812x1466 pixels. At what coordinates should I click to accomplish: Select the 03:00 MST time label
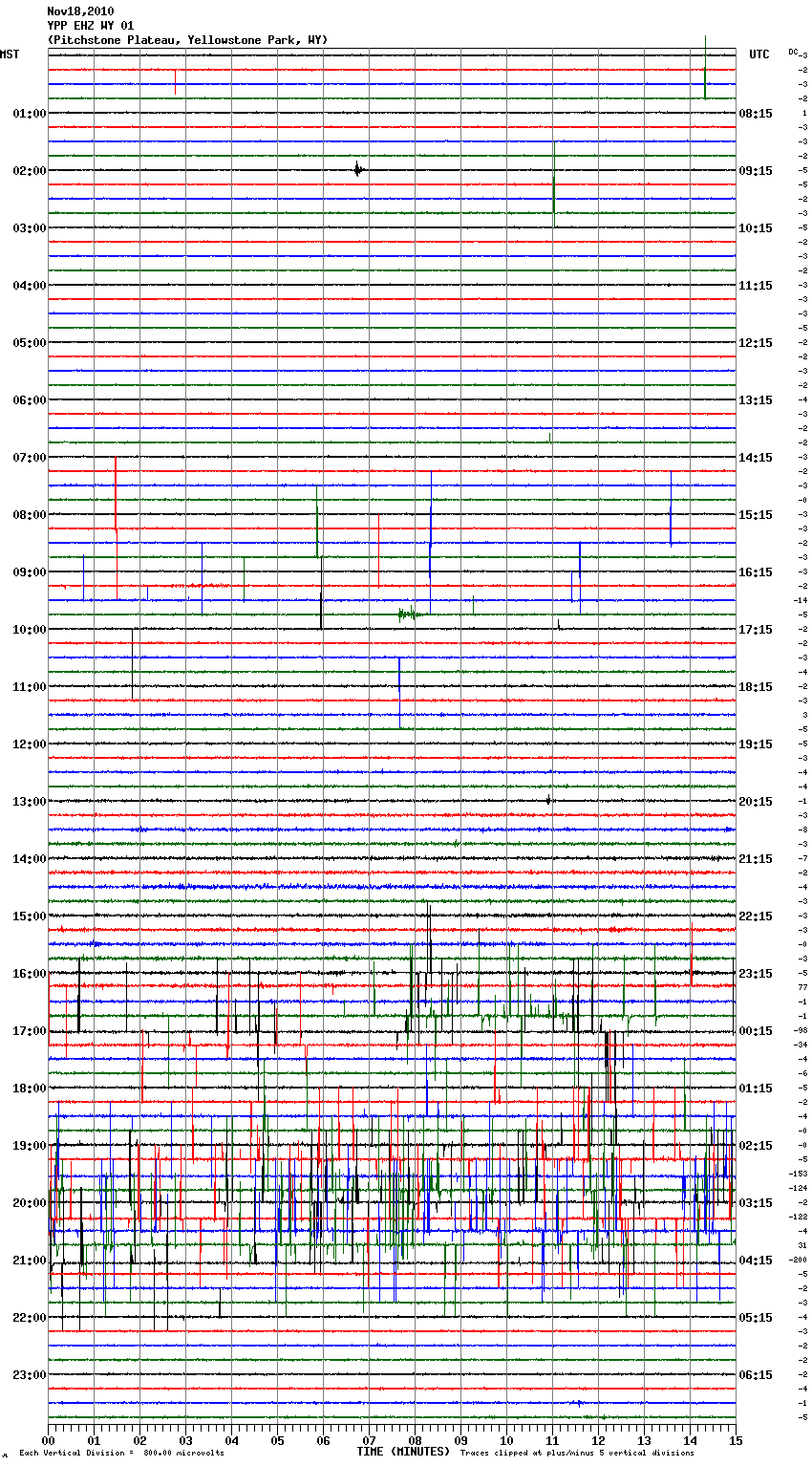pos(30,228)
